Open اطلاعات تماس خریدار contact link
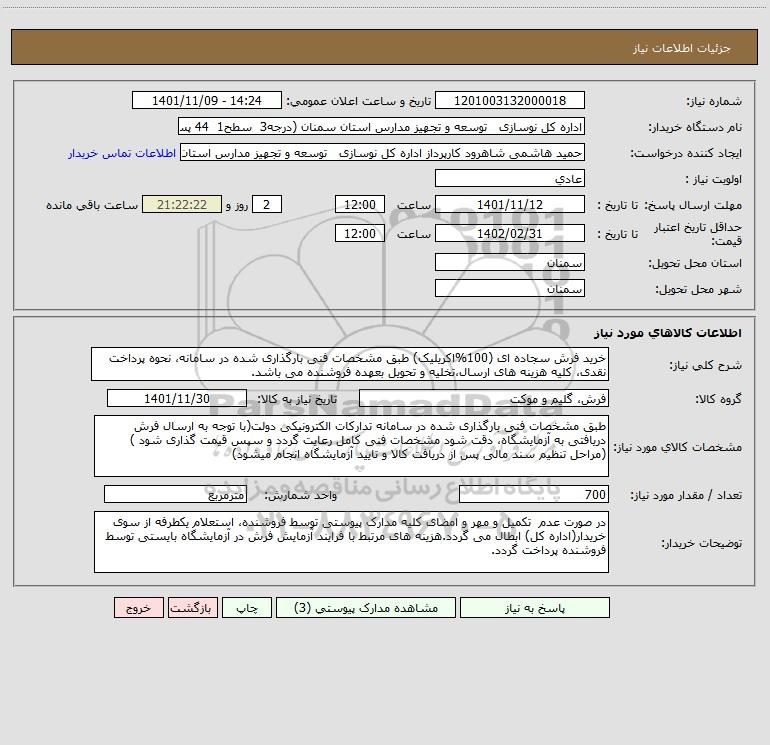Screen dimensions: 770x745 122,153
